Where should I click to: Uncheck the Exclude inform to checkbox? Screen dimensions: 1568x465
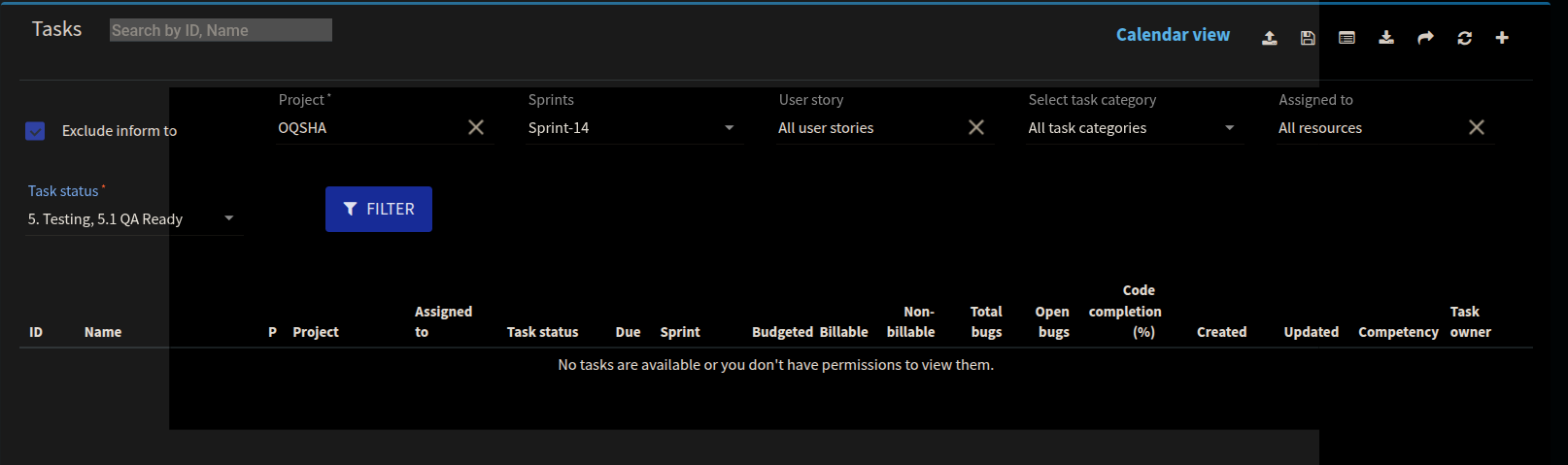point(35,131)
